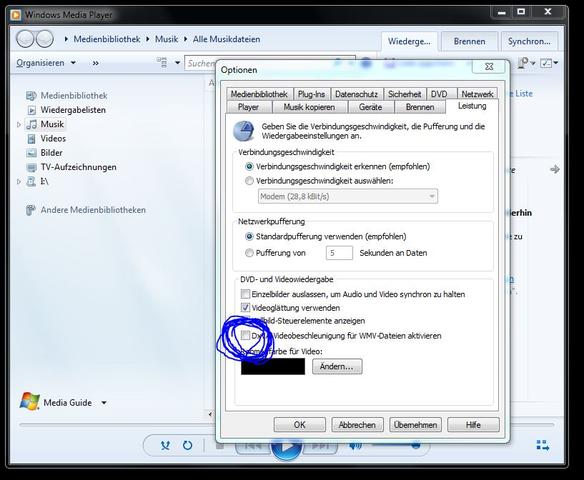This screenshot has width=584, height=480.
Task: Go forward with the round forward arrow
Action: 44,39
